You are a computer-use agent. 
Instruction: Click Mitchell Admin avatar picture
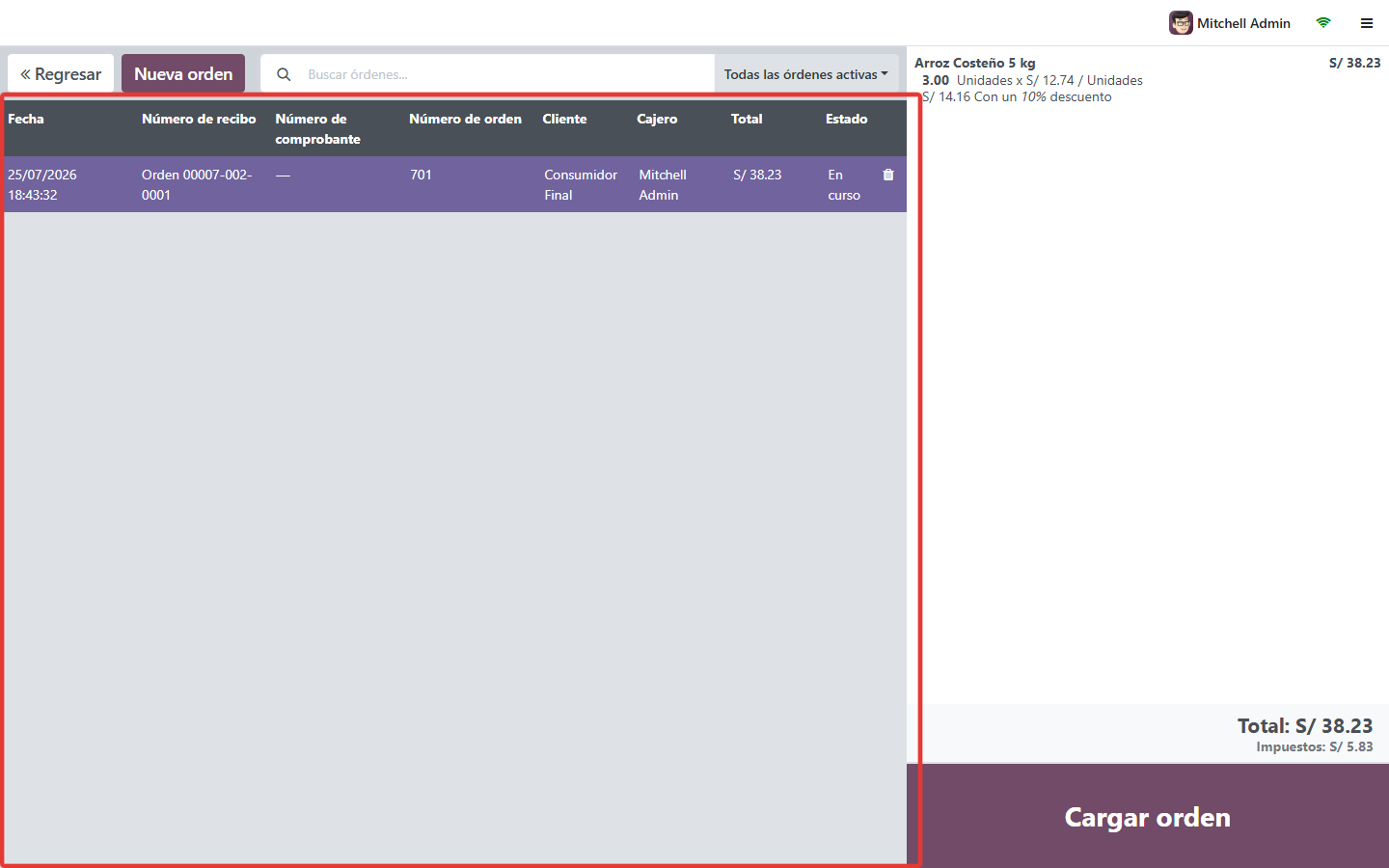(x=1181, y=23)
